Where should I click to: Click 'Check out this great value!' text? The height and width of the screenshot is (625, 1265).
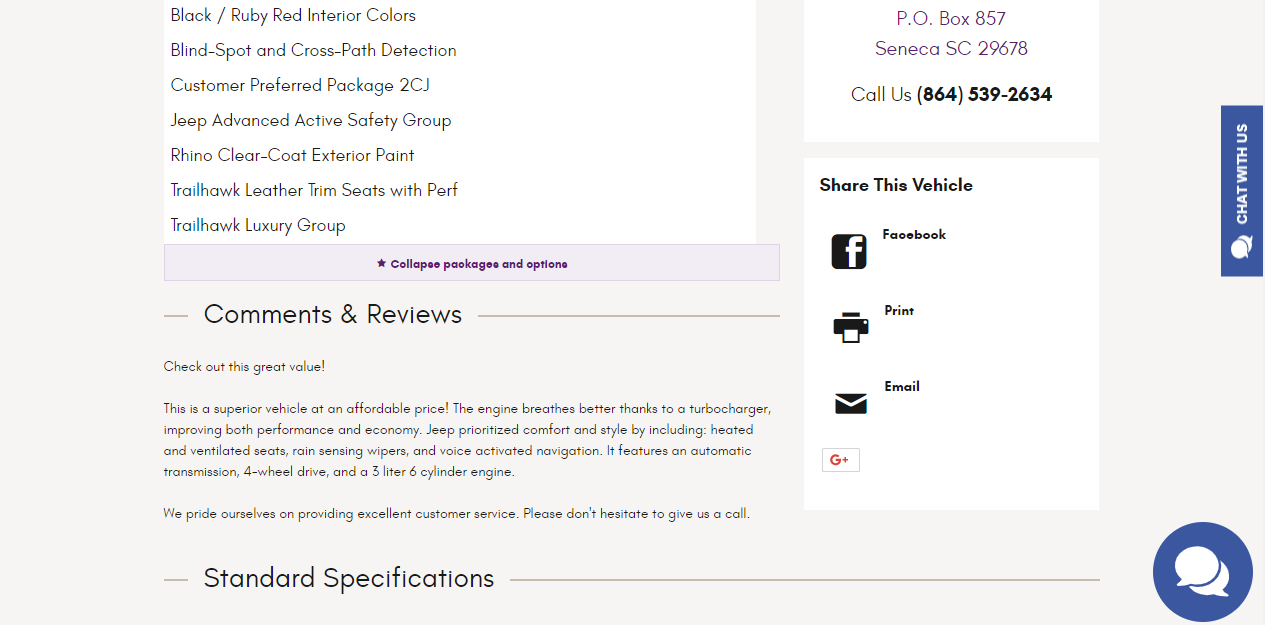(x=244, y=366)
